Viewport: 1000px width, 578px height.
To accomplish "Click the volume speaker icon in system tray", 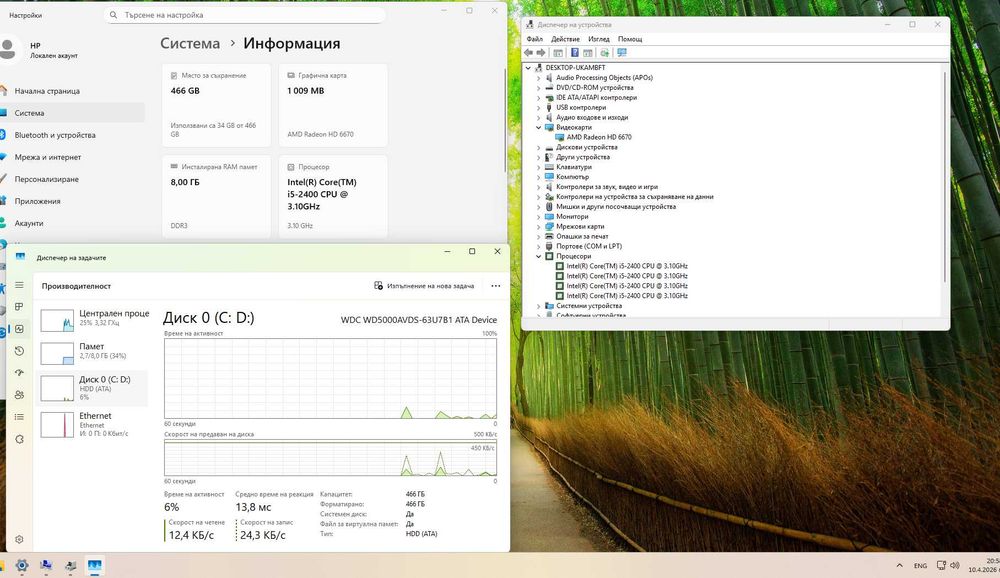I will [x=955, y=565].
